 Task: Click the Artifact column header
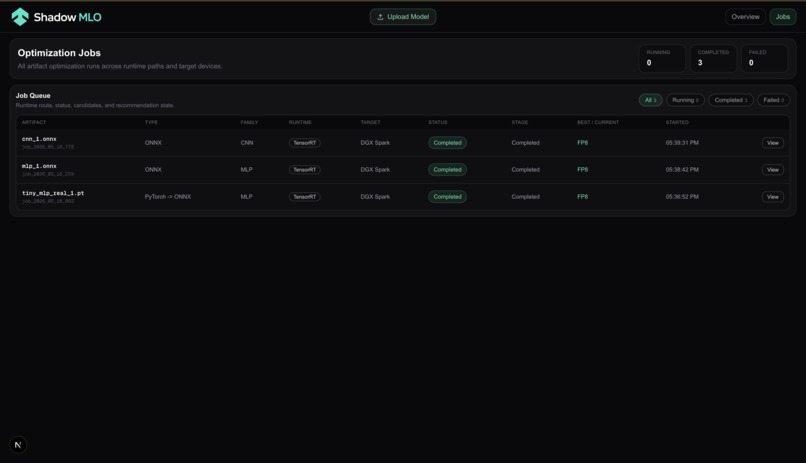tap(34, 122)
